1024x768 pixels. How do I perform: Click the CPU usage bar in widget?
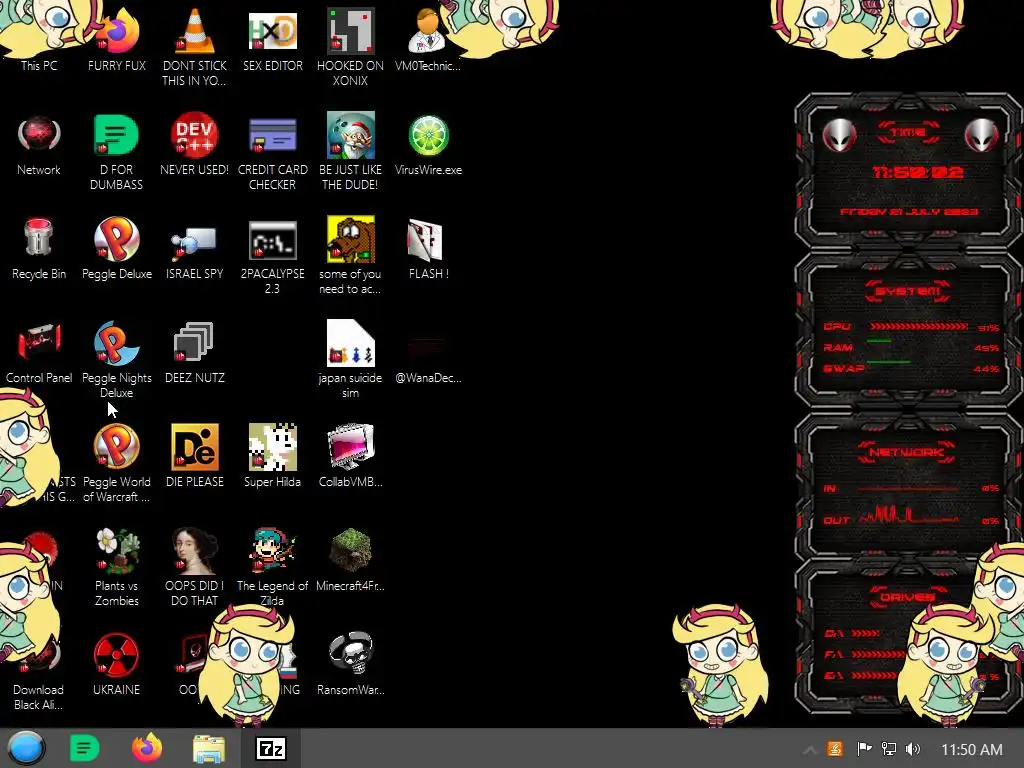pos(919,326)
